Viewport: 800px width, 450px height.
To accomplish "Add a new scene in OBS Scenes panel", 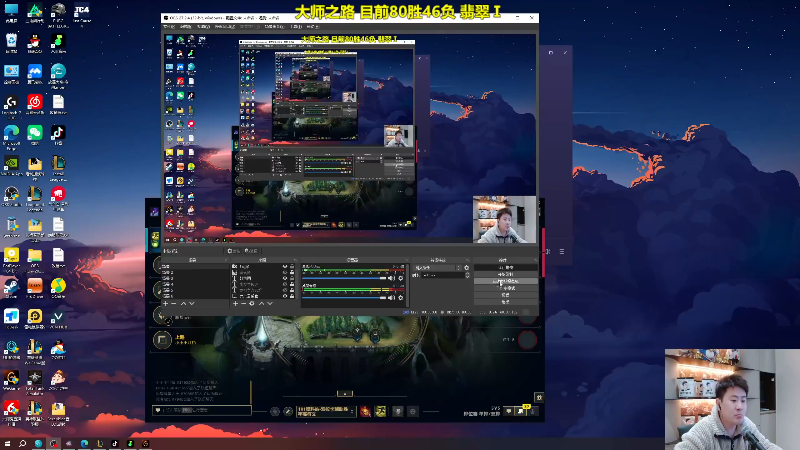I will coord(165,304).
